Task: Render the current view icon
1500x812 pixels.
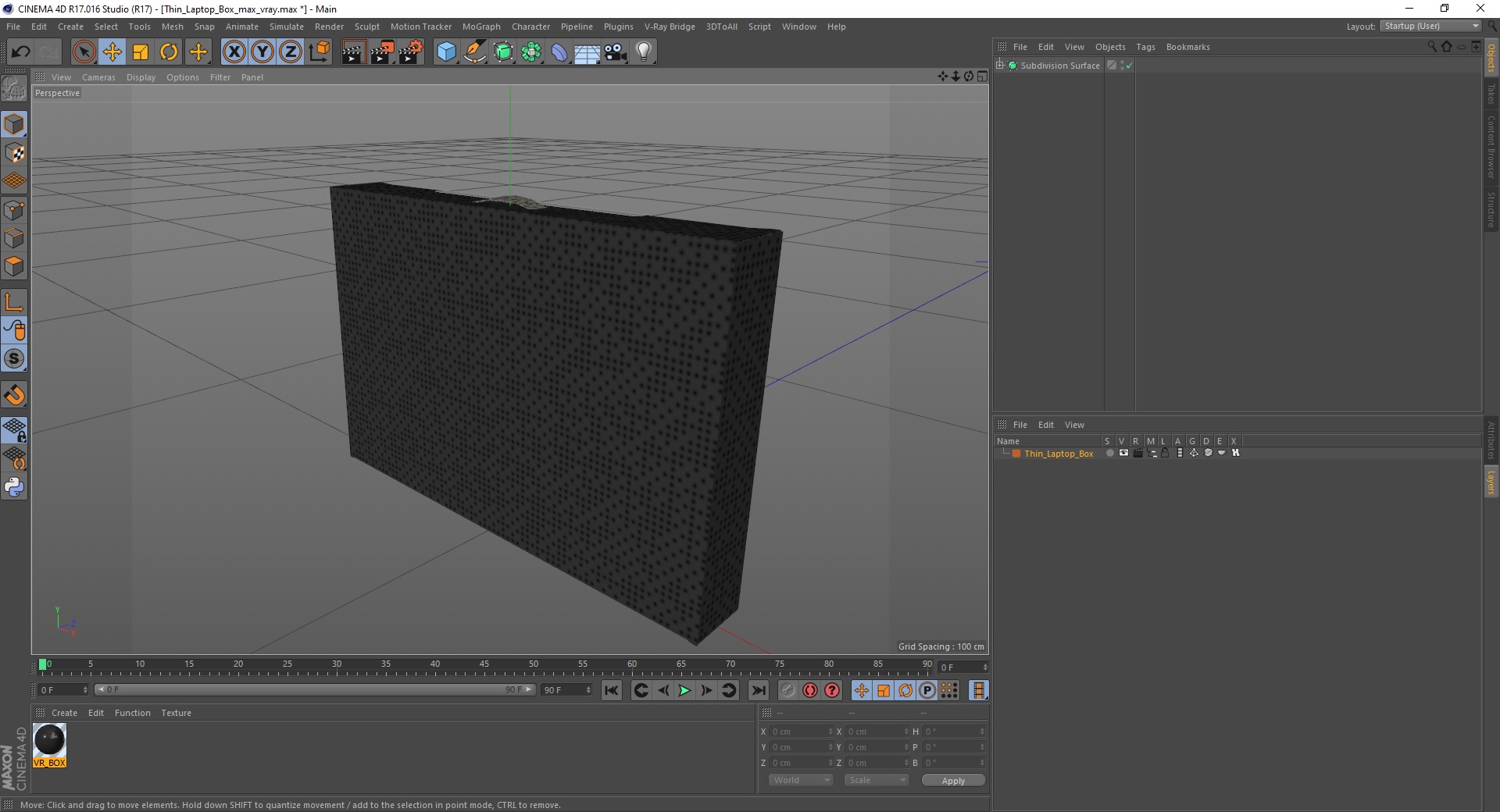Action: click(x=353, y=52)
